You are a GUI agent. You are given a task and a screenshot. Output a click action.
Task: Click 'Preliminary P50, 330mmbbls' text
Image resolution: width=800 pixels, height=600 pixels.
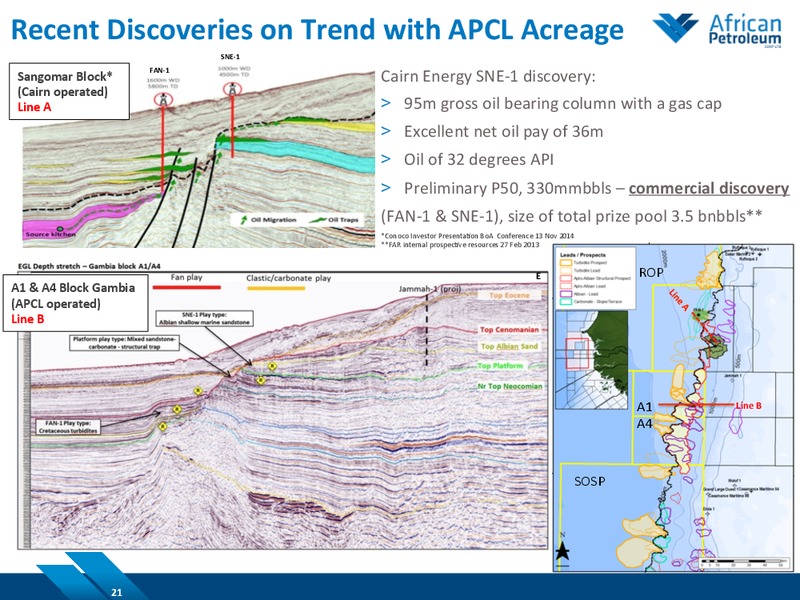pyautogui.click(x=508, y=188)
